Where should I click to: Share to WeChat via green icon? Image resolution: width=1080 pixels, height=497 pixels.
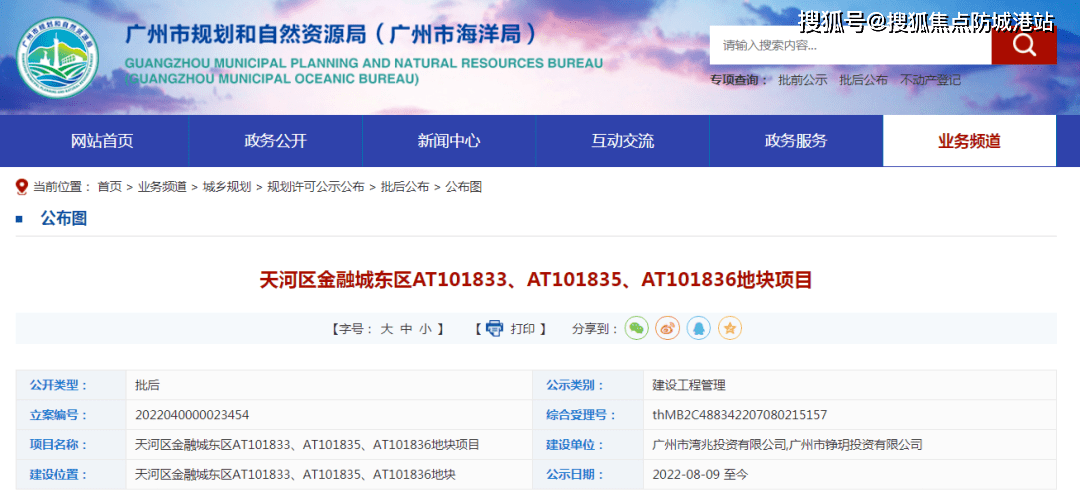[636, 328]
